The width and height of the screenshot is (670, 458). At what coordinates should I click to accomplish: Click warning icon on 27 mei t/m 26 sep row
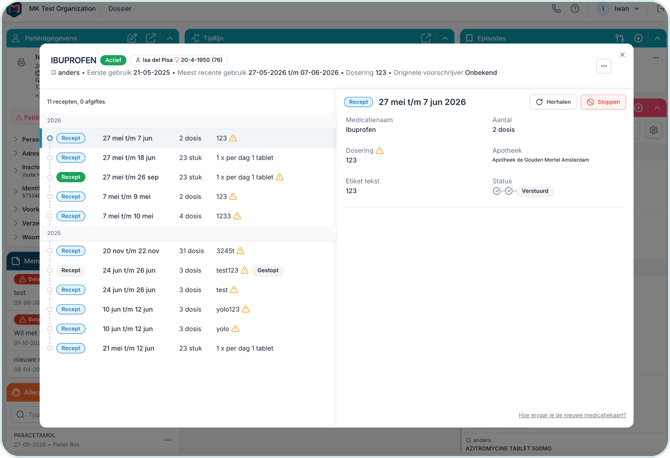279,177
